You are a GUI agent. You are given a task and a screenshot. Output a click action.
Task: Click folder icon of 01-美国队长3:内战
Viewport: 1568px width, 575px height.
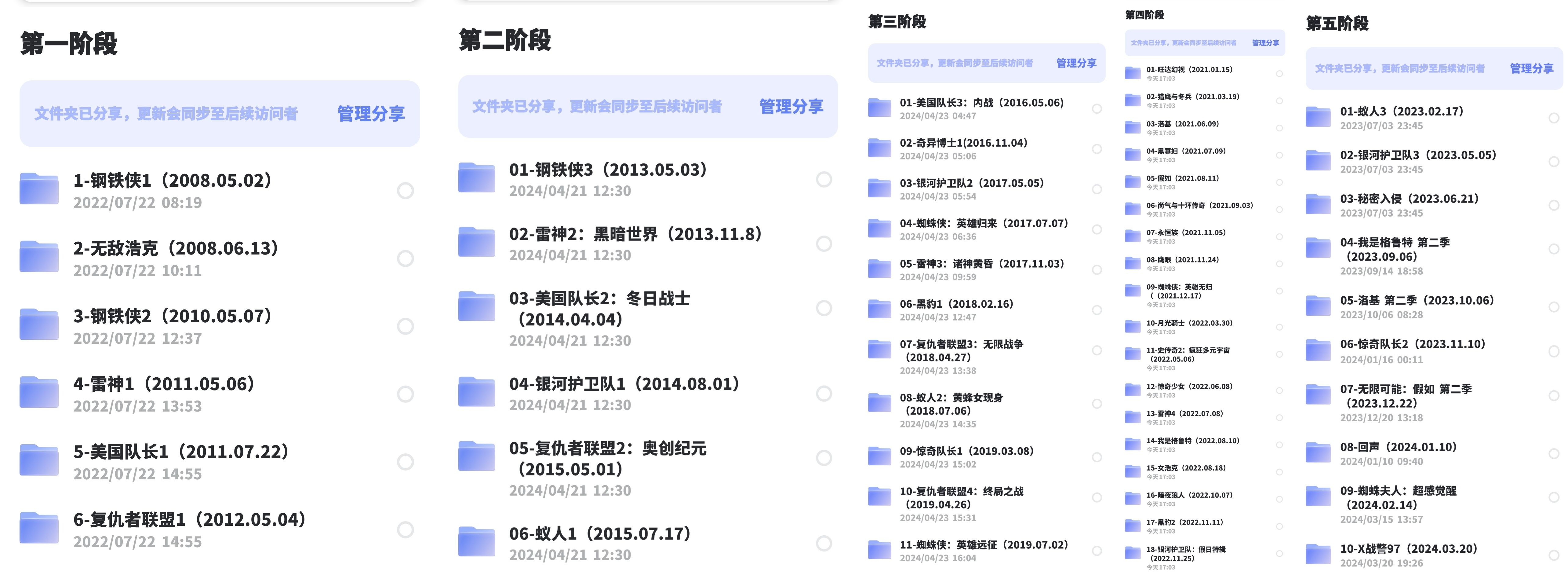click(x=879, y=108)
